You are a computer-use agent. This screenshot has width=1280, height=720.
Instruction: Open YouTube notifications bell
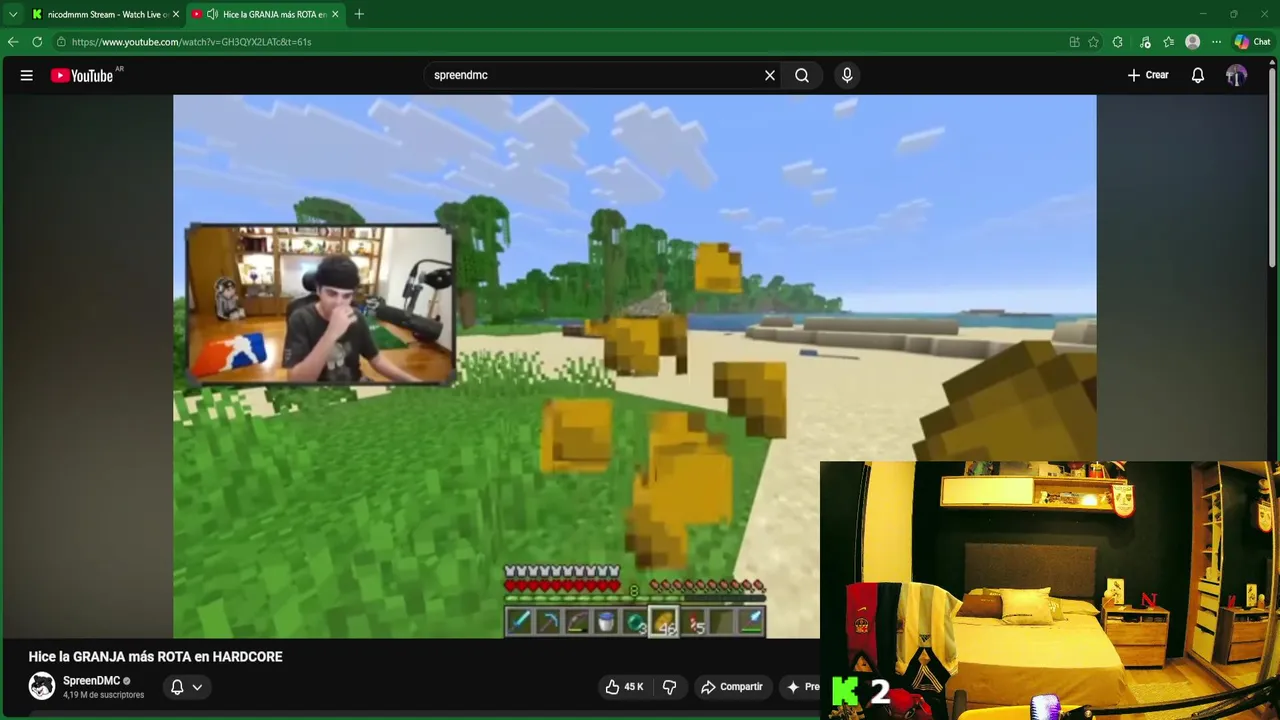click(1198, 75)
